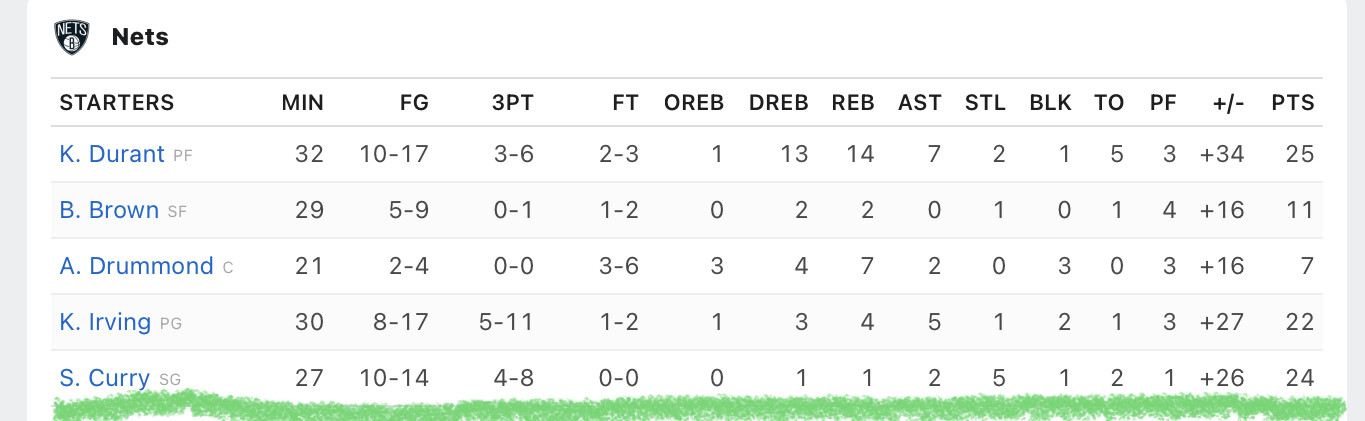Click the BLK column header
This screenshot has width=1365, height=421.
click(x=1051, y=102)
